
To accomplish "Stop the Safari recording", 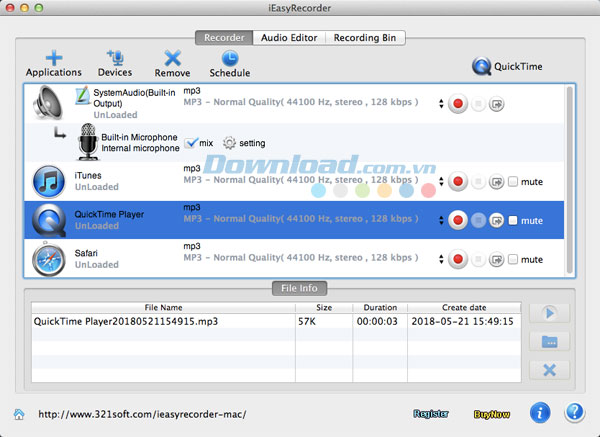I will click(x=478, y=259).
